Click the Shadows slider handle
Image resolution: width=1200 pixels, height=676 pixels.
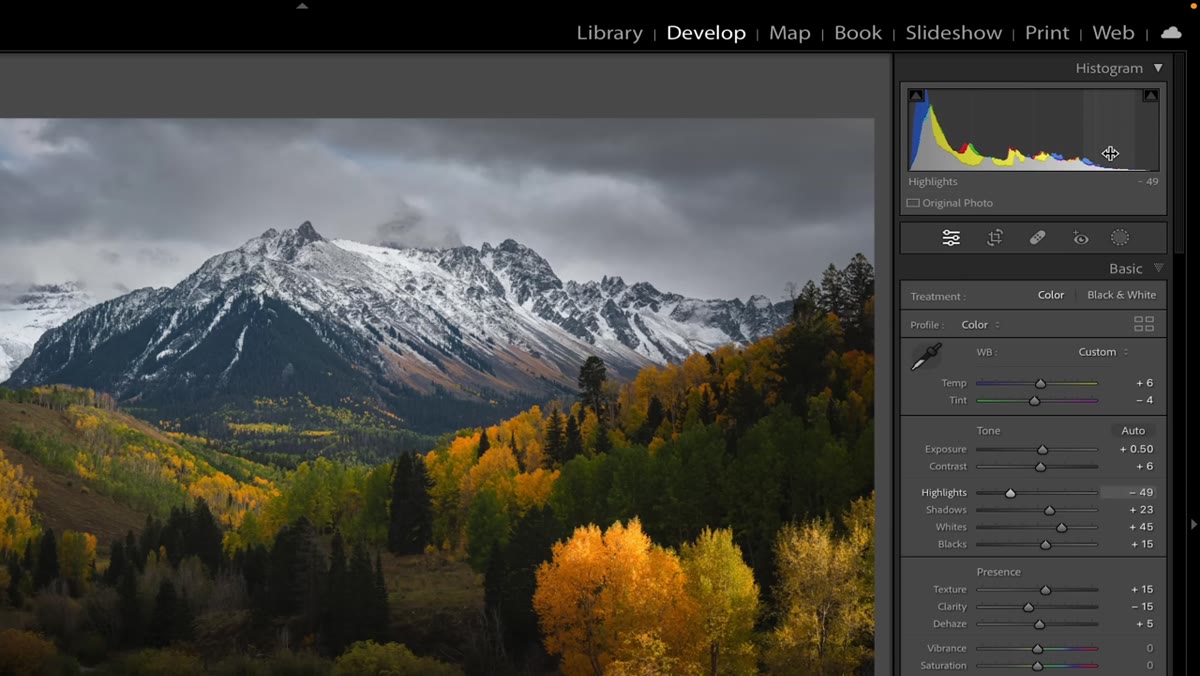(x=1049, y=510)
